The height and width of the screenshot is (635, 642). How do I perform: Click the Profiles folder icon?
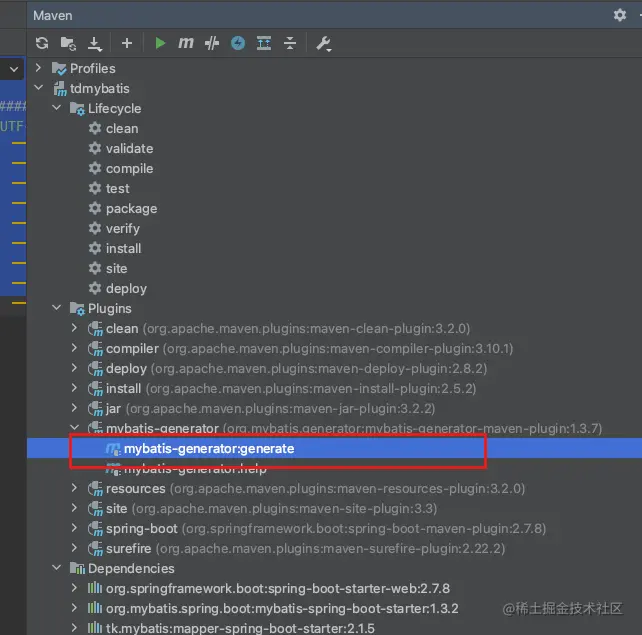59,68
